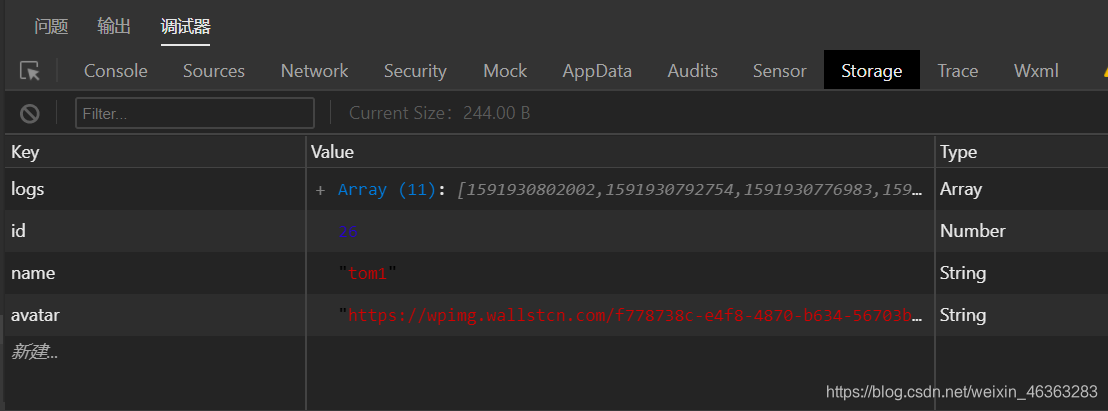Focus the Filter input field
This screenshot has width=1108, height=411.
click(x=195, y=113)
